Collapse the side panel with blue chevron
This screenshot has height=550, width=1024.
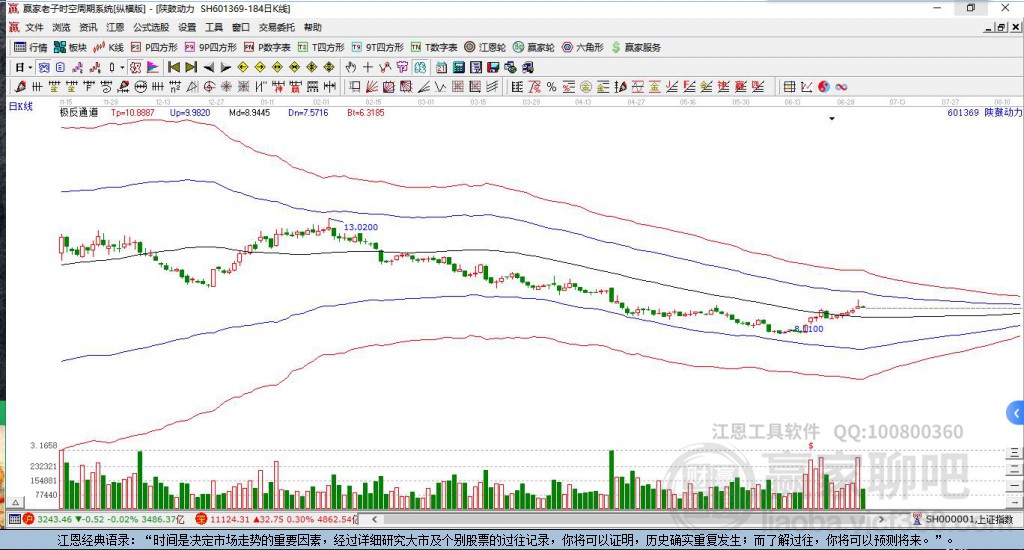(1016, 413)
